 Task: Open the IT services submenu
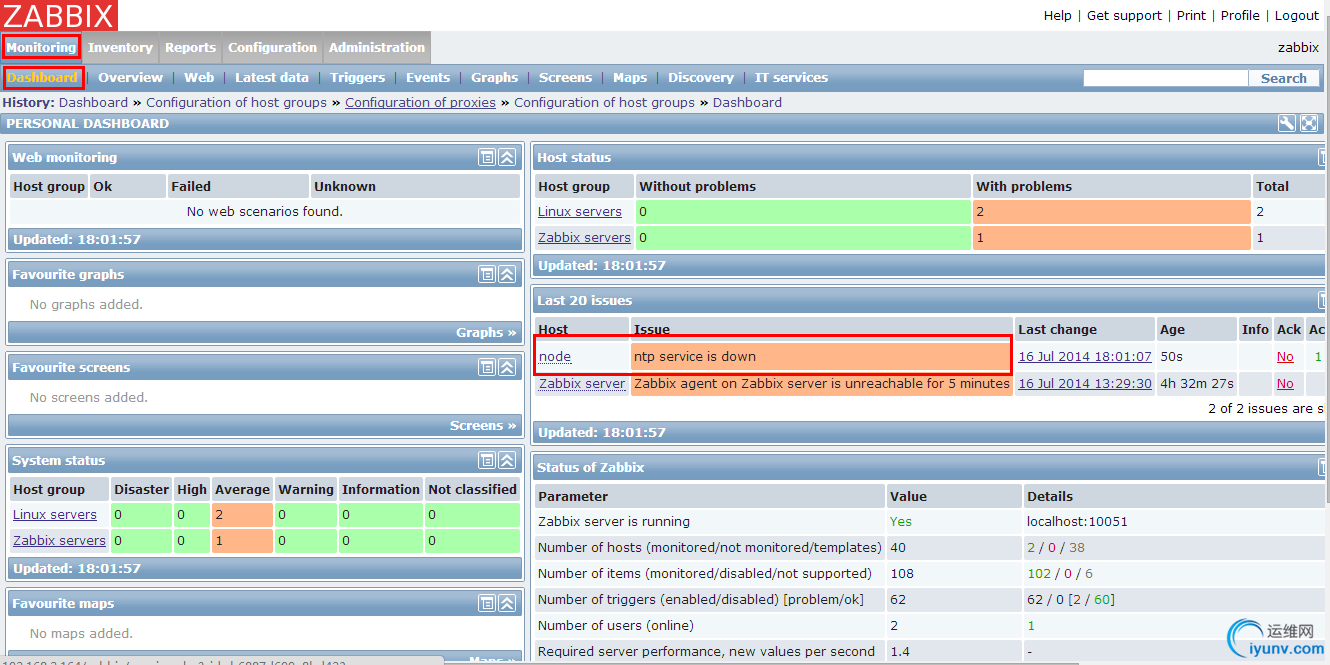click(x=791, y=77)
